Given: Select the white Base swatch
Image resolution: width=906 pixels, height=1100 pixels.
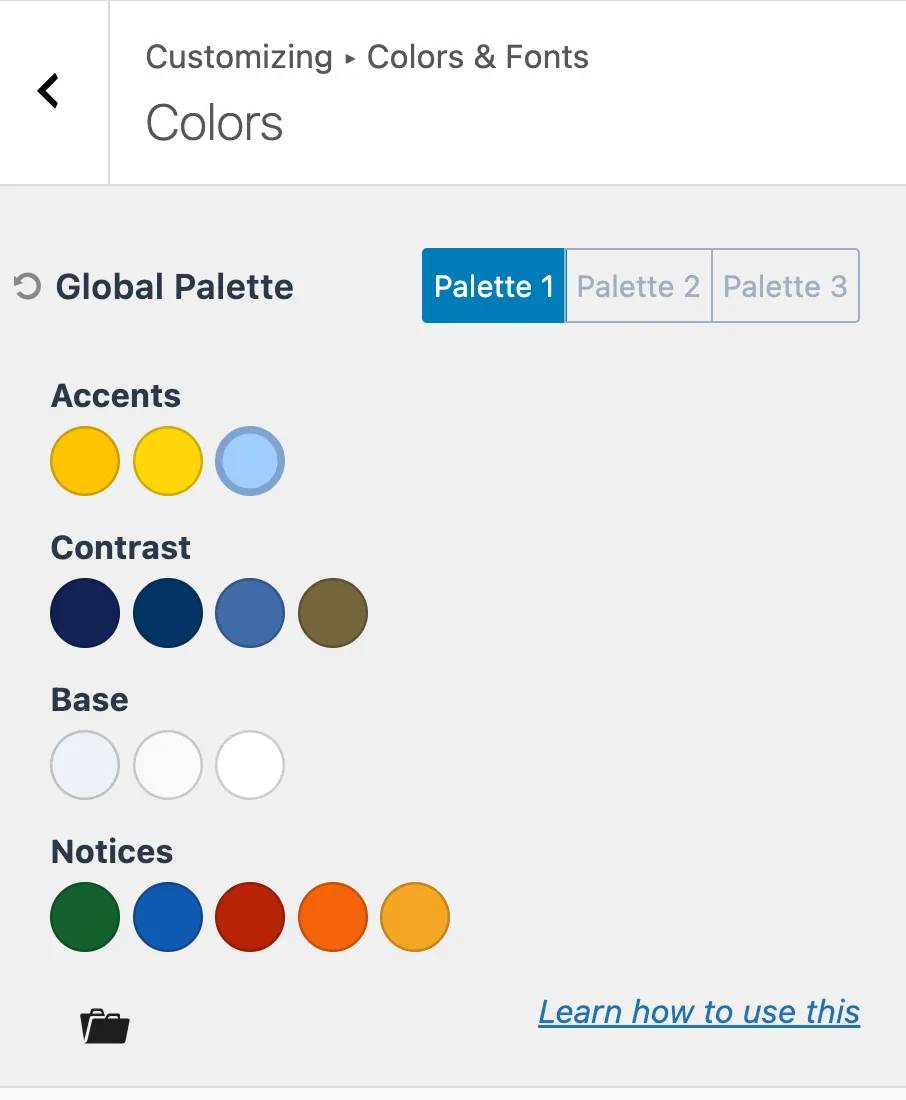Looking at the screenshot, I should [250, 765].
